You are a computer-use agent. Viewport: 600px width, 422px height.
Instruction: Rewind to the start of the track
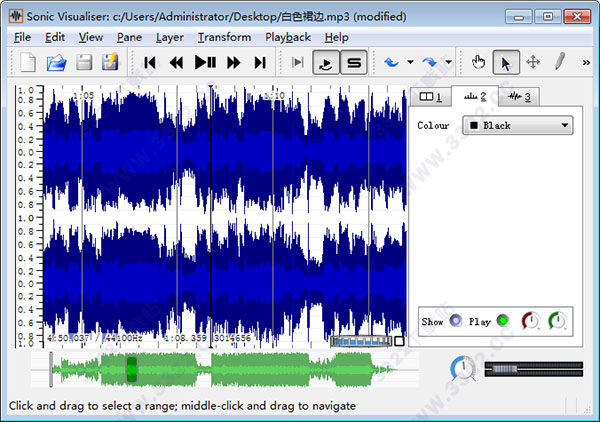tap(150, 62)
